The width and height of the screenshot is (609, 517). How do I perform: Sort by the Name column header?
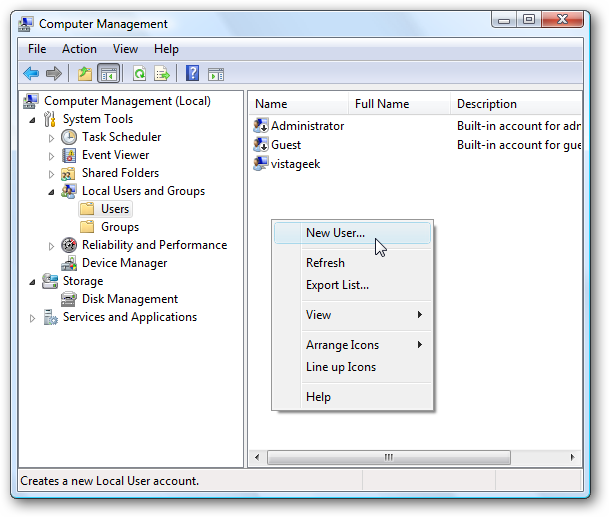298,104
